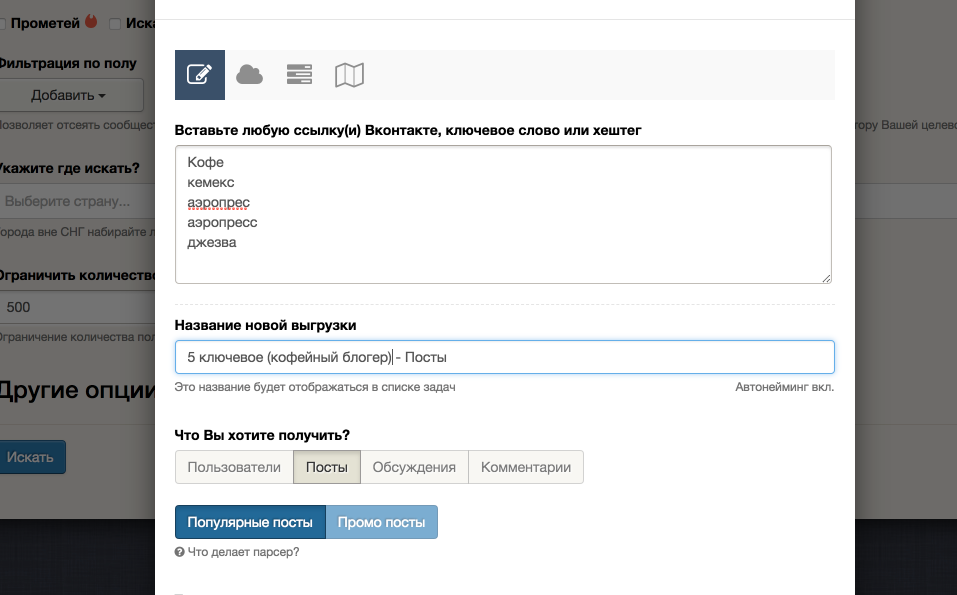
Task: Click the flame icon next to Прометей
Action: [91, 22]
